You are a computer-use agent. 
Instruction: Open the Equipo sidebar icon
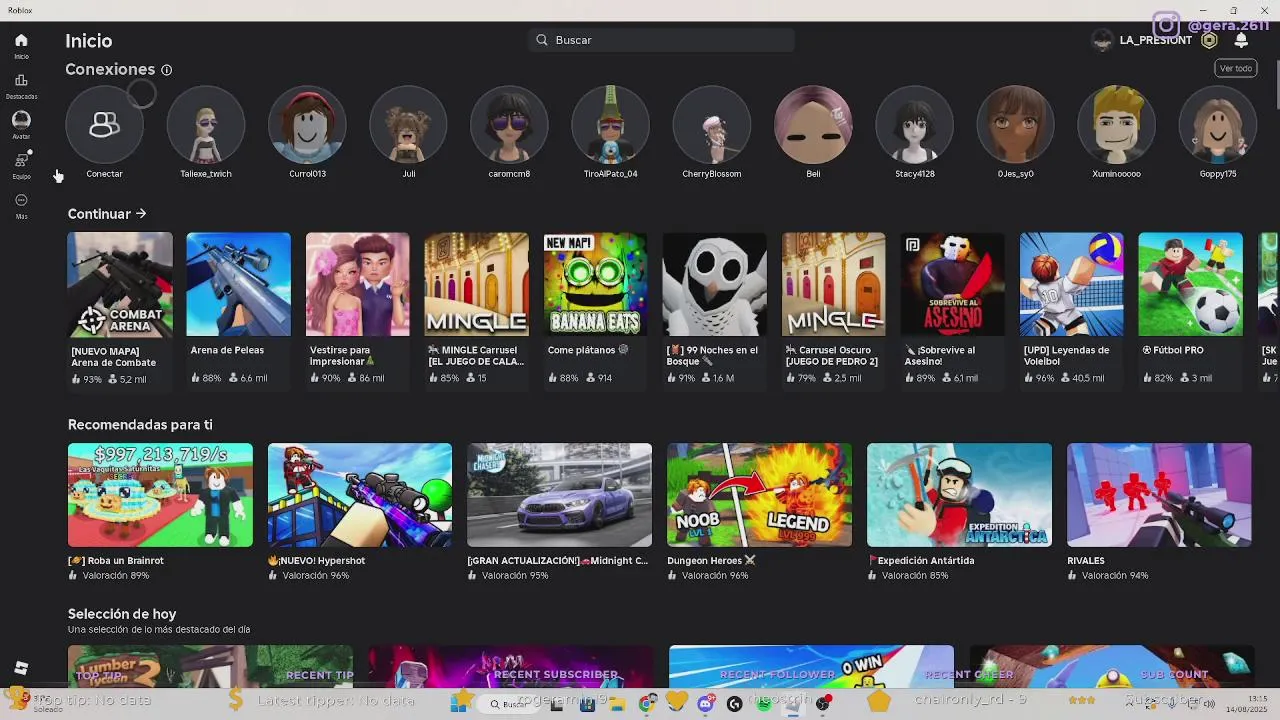tap(21, 160)
